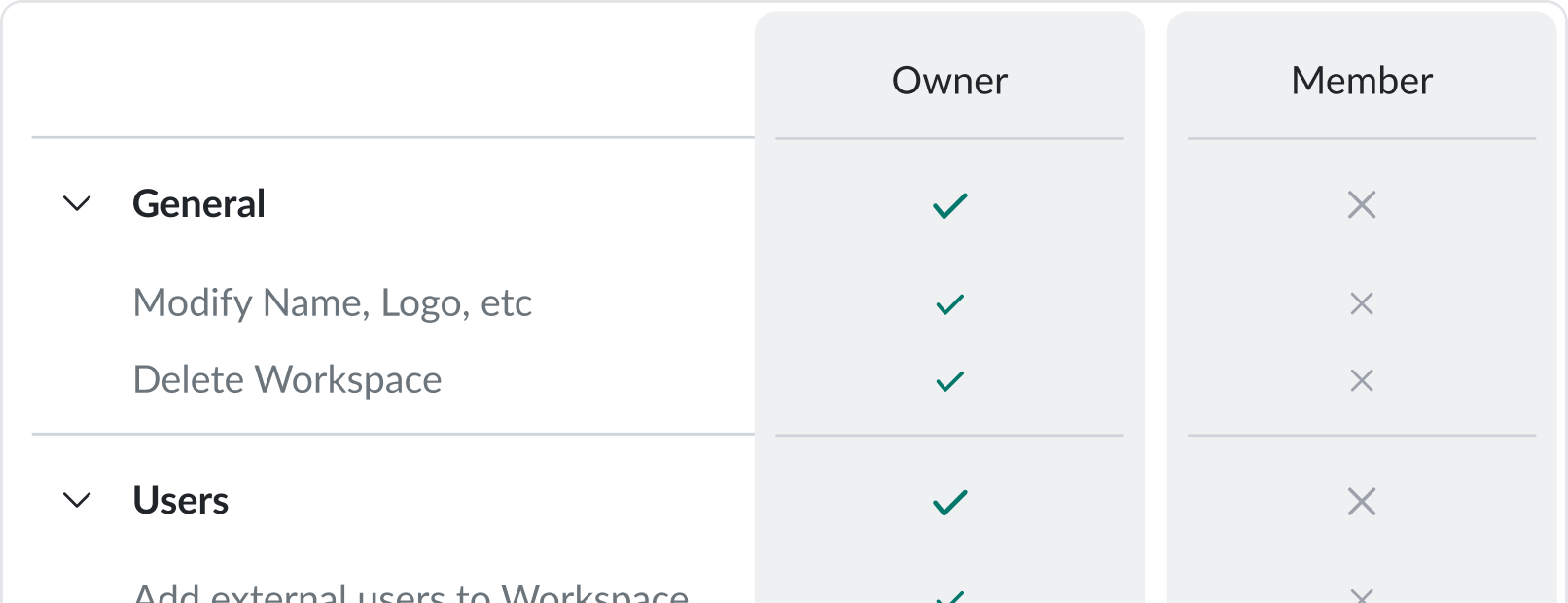The width and height of the screenshot is (1568, 603).
Task: Toggle Member cross for Modify Name, Logo
Action: (1362, 303)
